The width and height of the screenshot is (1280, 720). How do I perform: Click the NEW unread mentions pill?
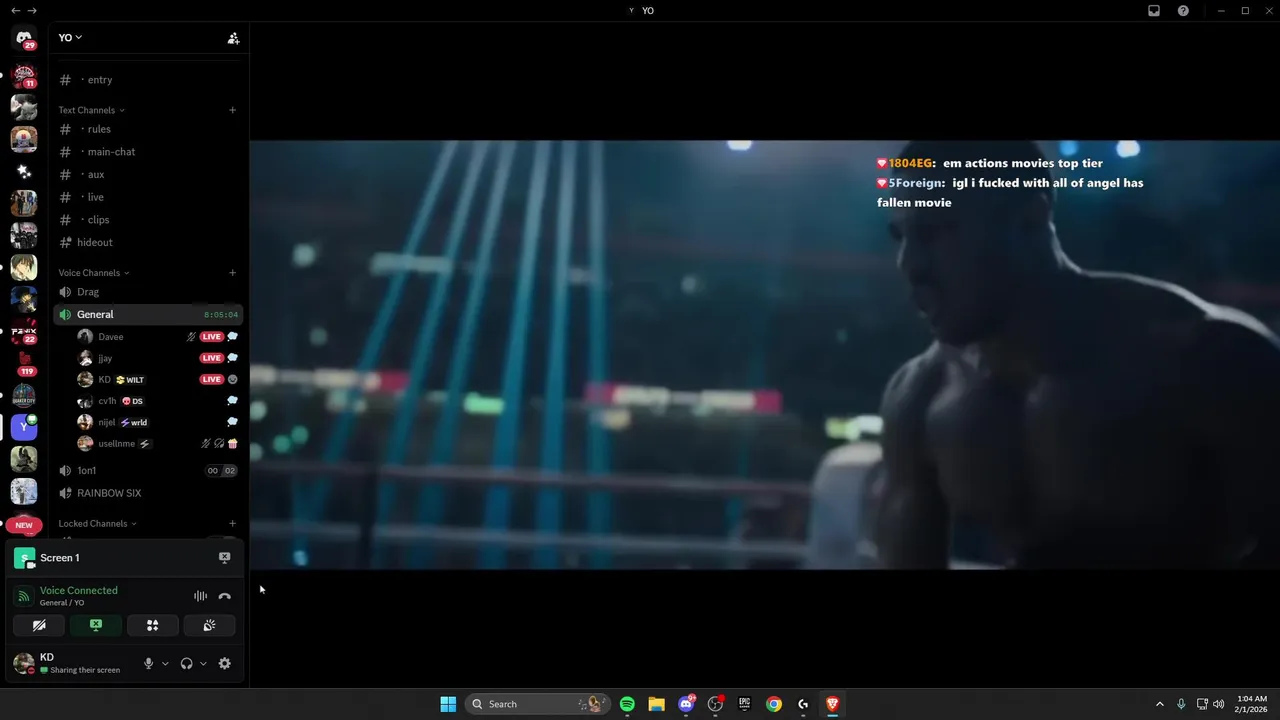click(24, 525)
